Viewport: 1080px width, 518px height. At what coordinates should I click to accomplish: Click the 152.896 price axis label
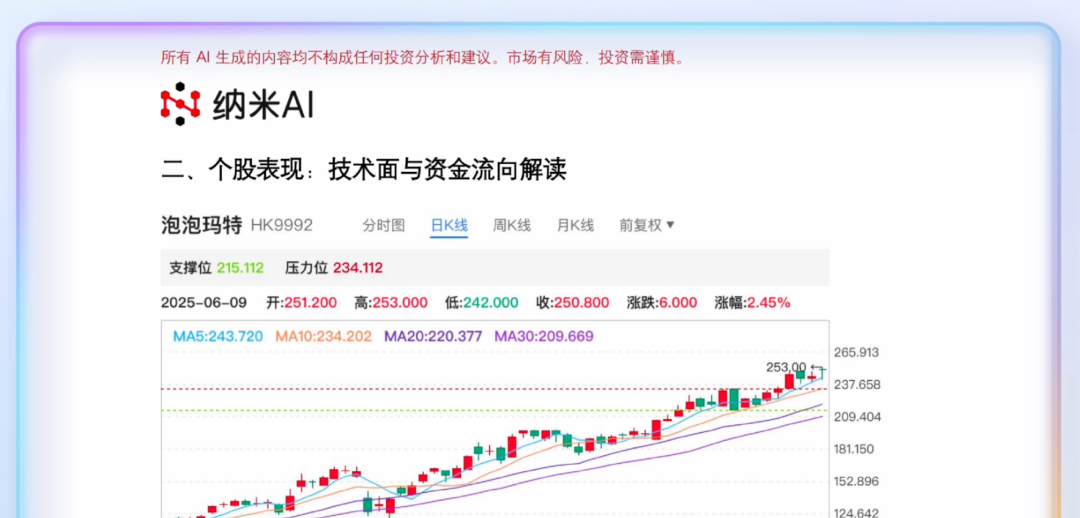pos(856,481)
